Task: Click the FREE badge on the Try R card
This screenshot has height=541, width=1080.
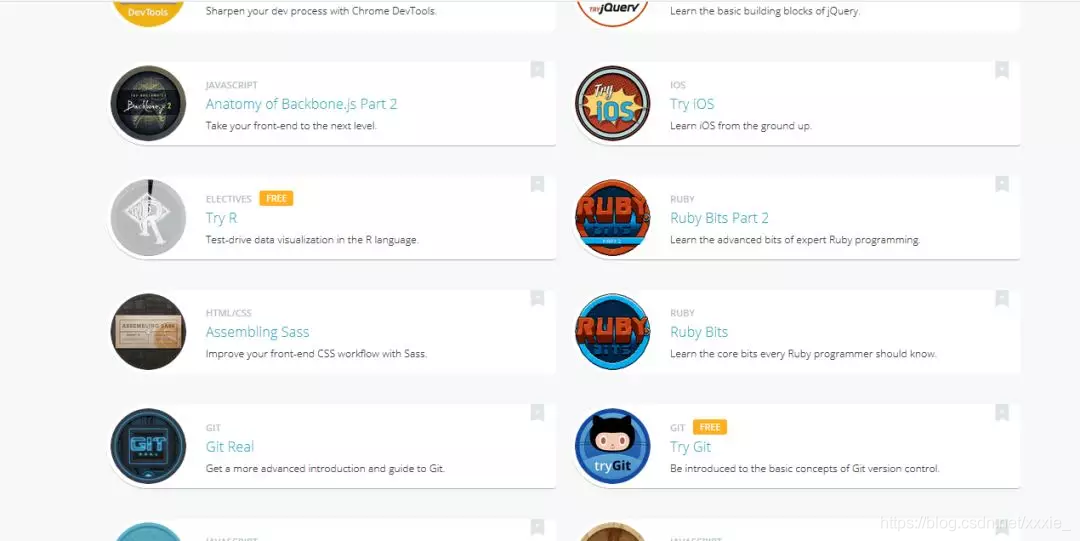Action: pos(276,198)
